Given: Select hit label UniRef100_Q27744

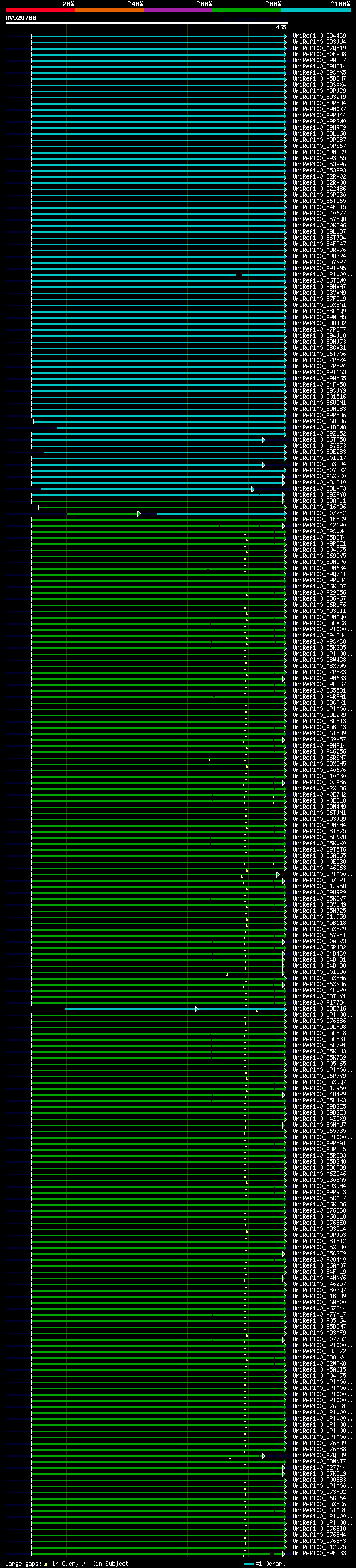Looking at the screenshot, I should tap(319, 1467).
